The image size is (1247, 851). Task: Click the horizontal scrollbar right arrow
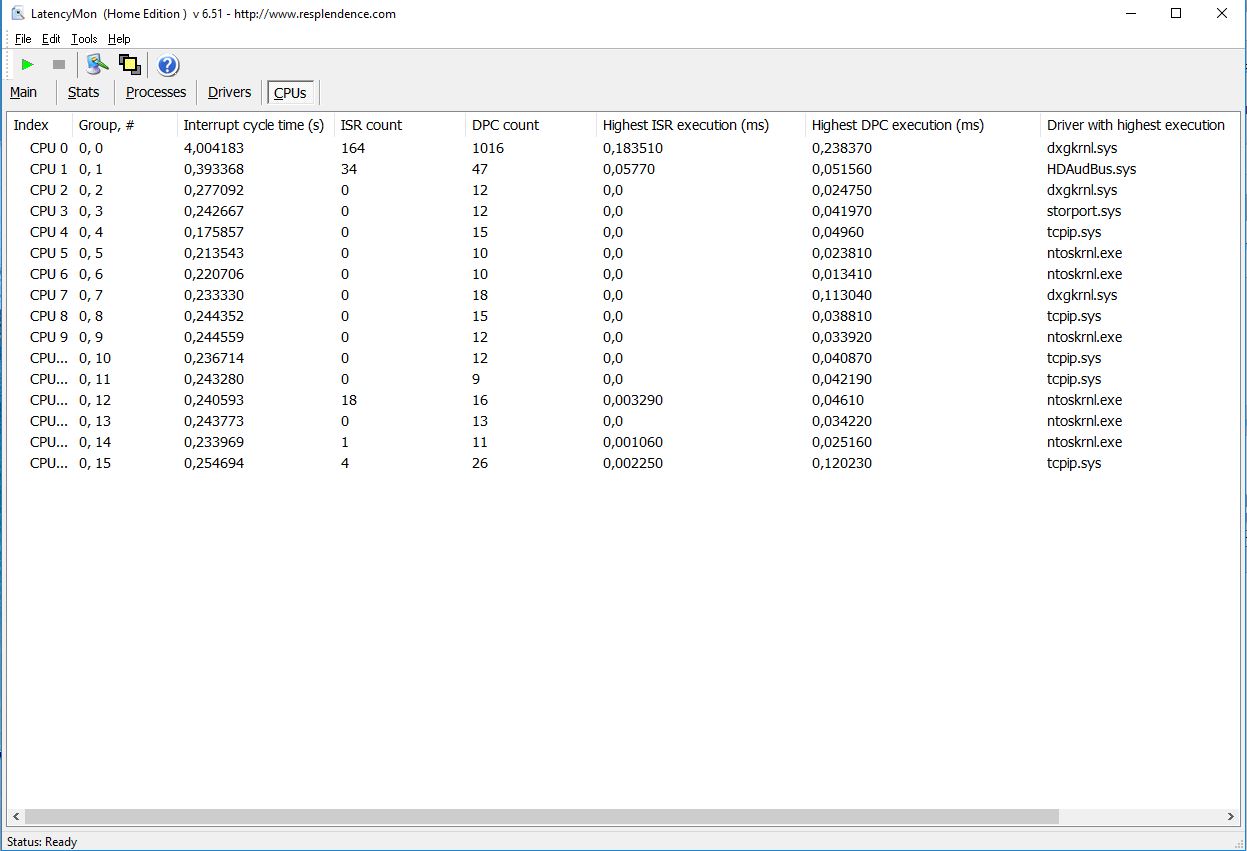(1231, 817)
